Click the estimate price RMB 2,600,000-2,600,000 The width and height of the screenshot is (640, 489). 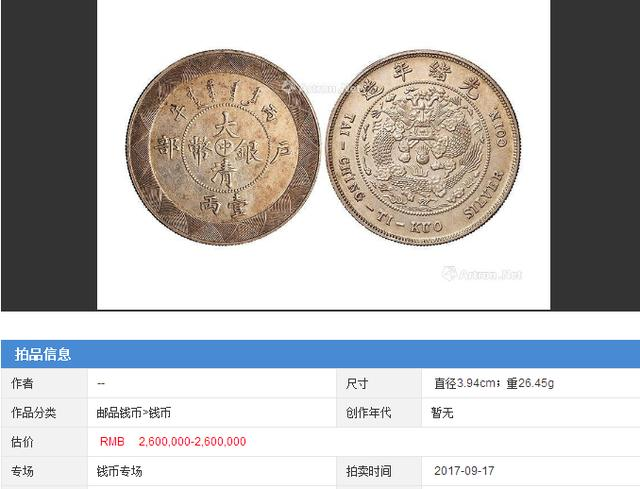[x=173, y=442]
